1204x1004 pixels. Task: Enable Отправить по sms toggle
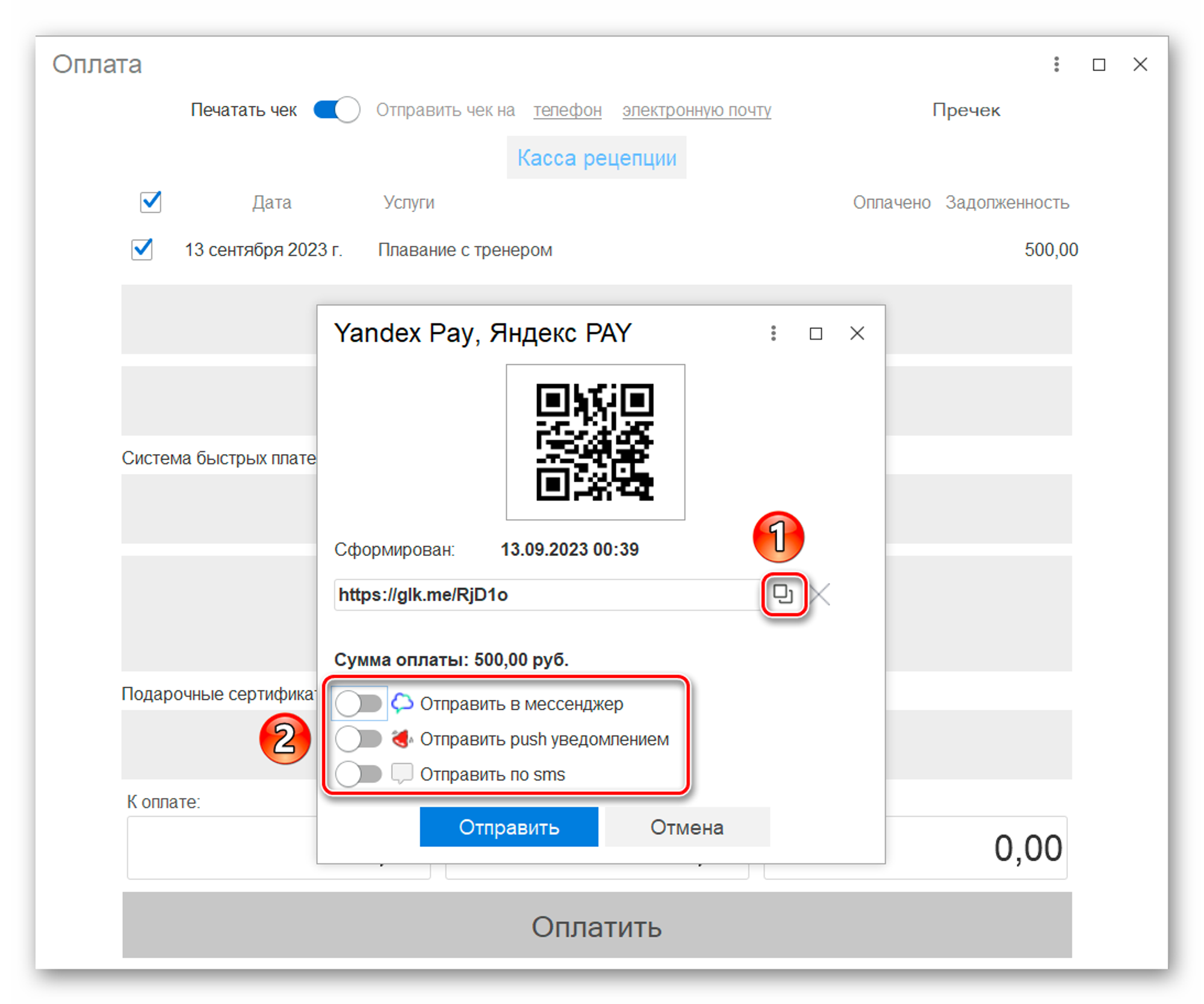(359, 774)
